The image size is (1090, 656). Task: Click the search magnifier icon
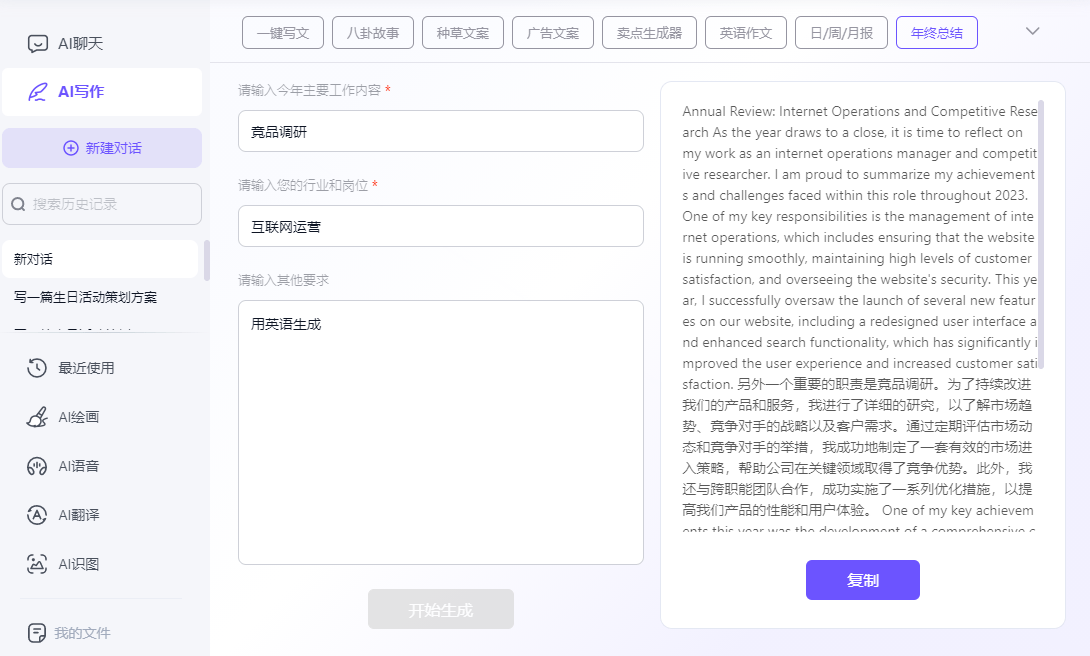(19, 204)
